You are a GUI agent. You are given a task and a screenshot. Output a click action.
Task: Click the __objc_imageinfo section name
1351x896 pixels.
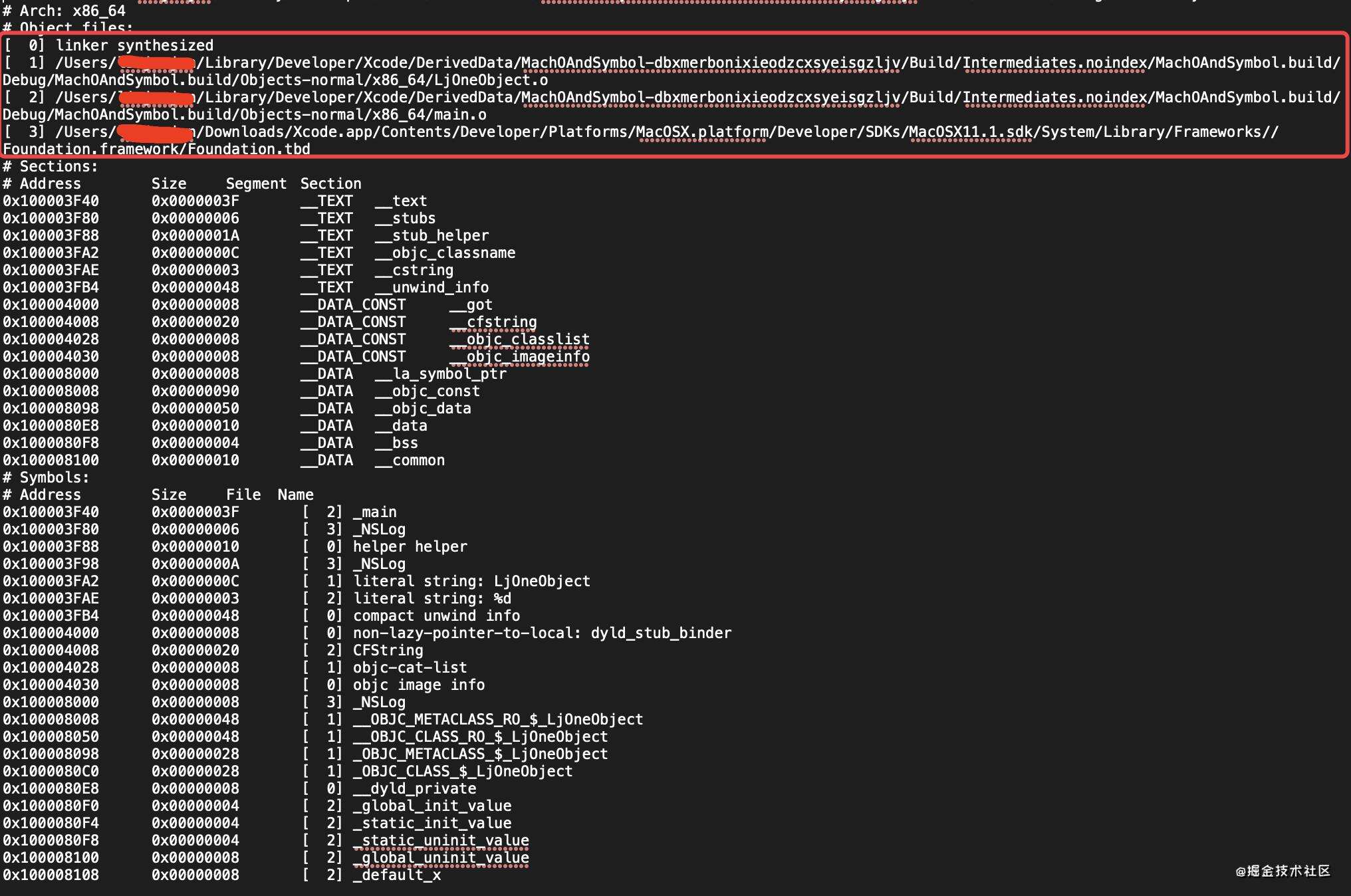(x=519, y=356)
